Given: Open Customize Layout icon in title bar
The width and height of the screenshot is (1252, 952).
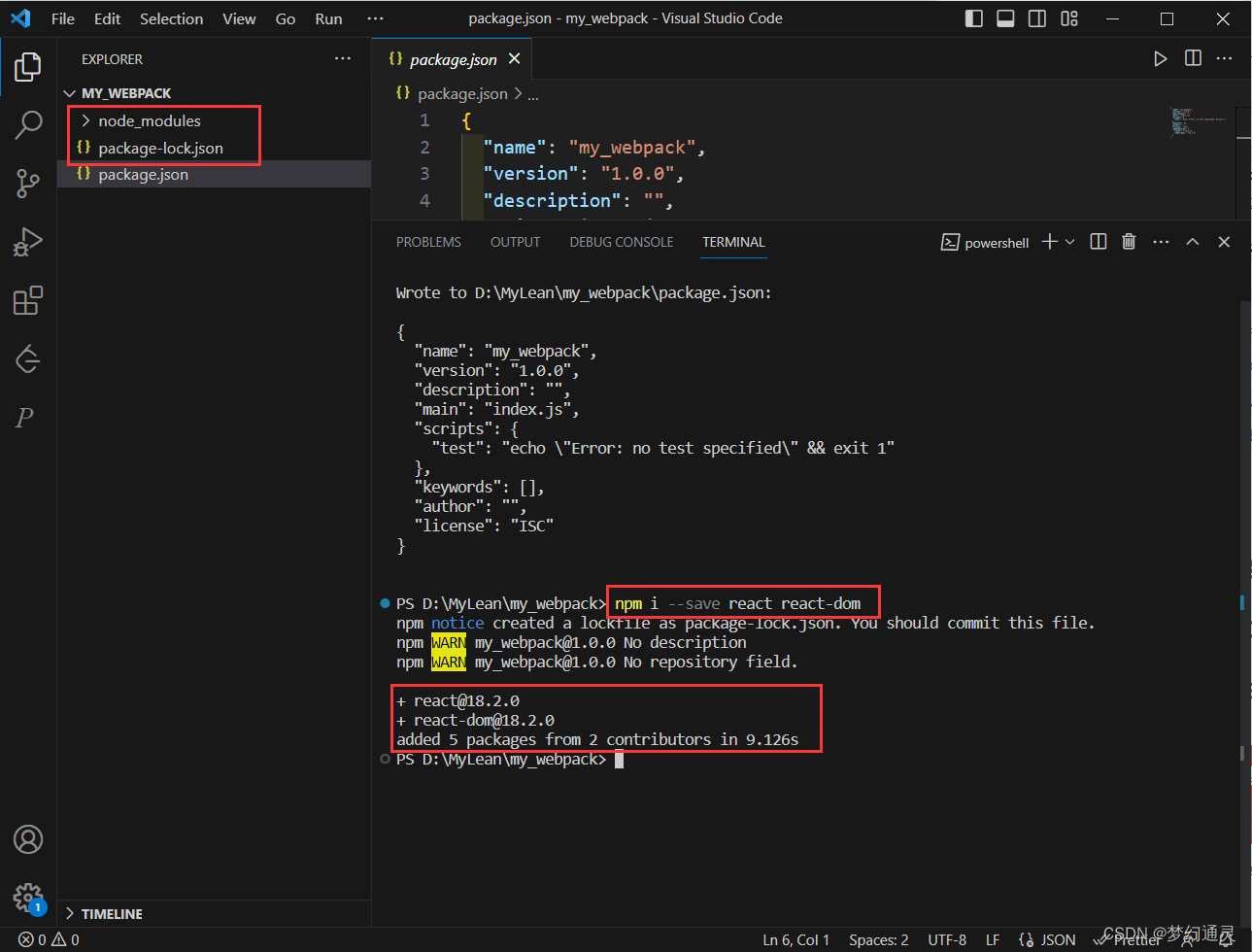Looking at the screenshot, I should click(x=1069, y=18).
